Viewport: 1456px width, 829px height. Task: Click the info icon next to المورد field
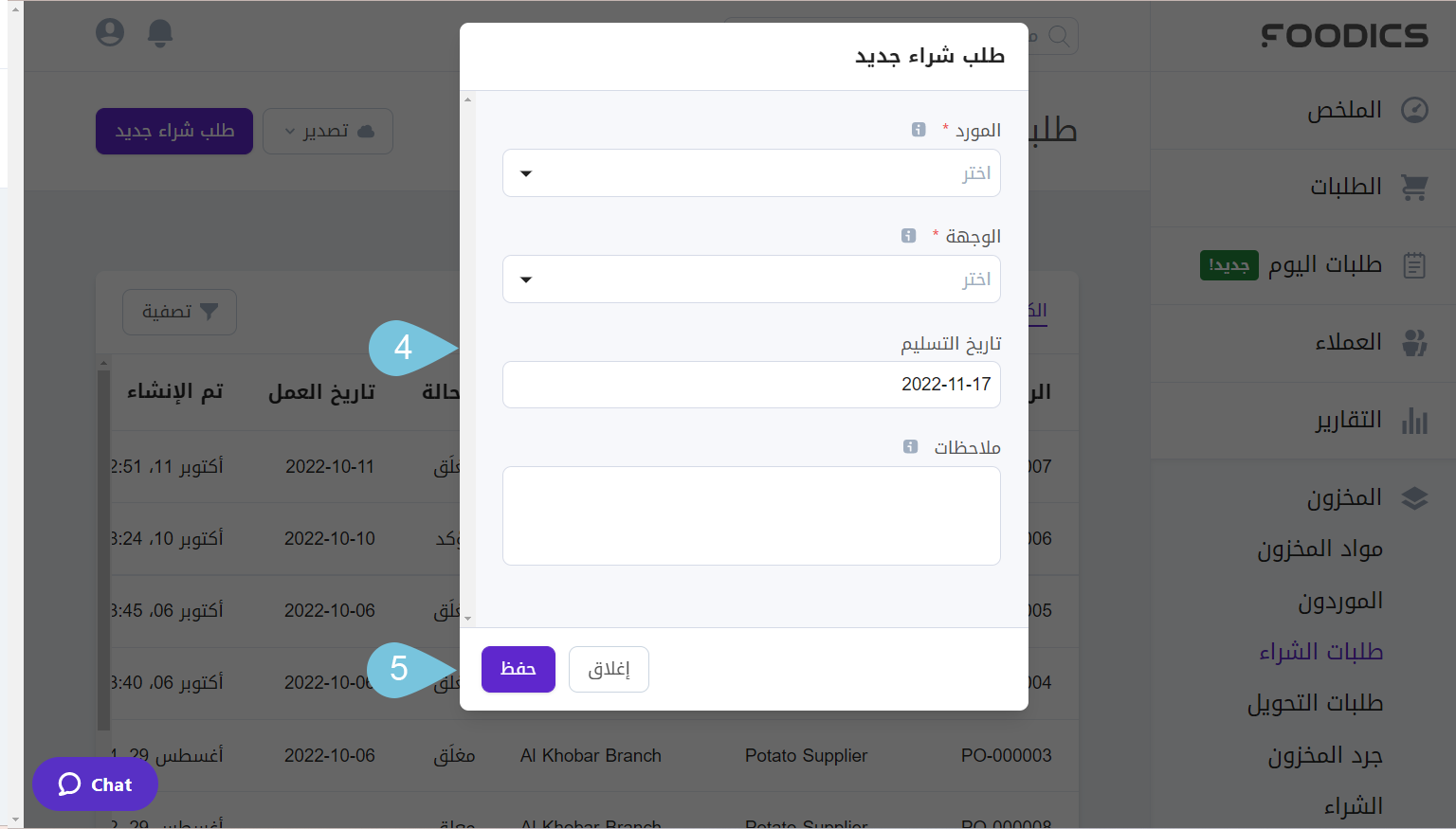point(918,129)
